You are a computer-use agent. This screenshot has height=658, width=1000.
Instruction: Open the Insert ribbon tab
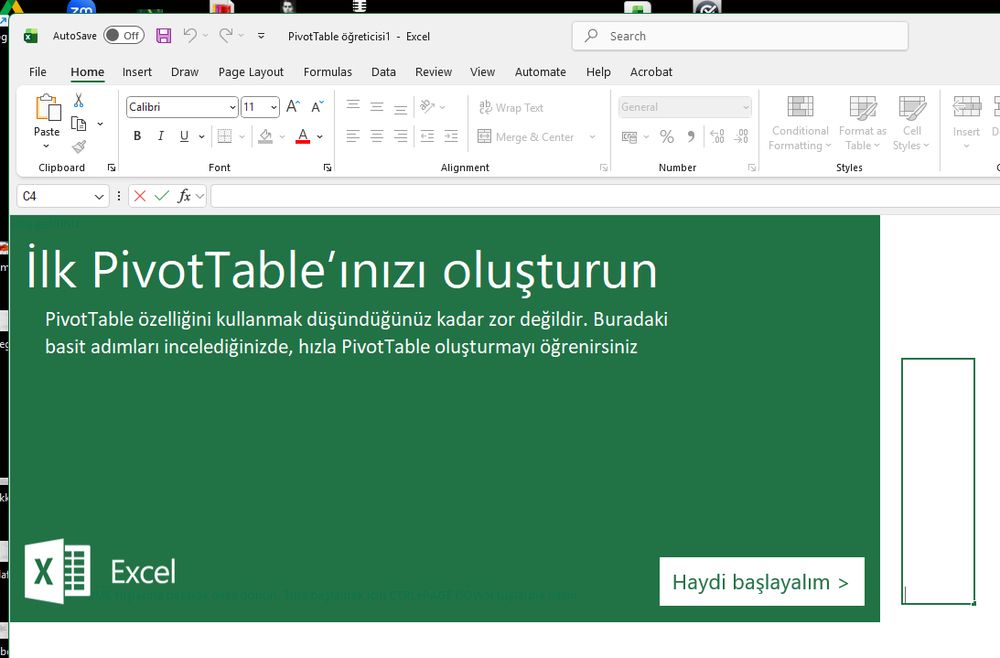137,72
